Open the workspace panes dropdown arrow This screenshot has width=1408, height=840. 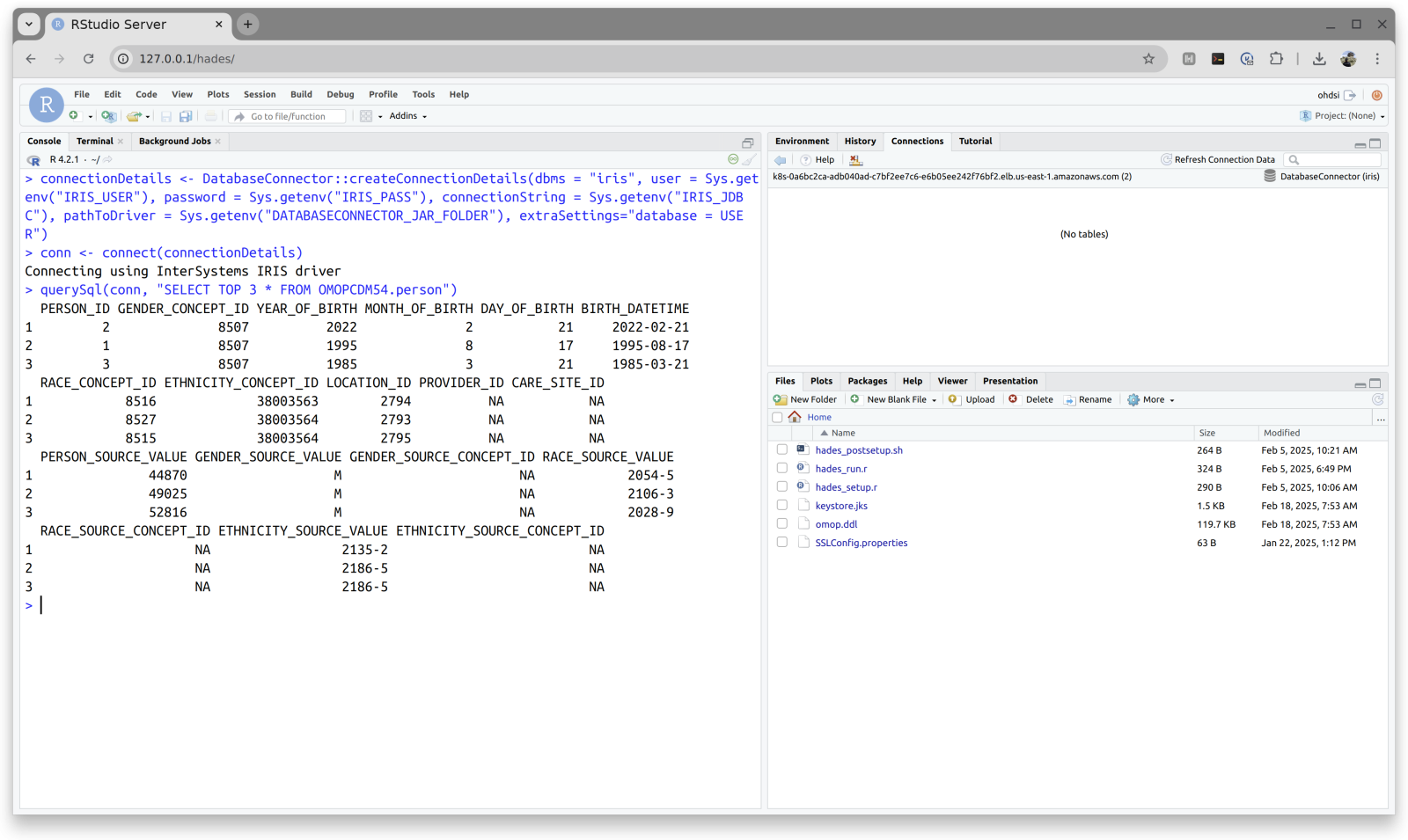point(380,117)
